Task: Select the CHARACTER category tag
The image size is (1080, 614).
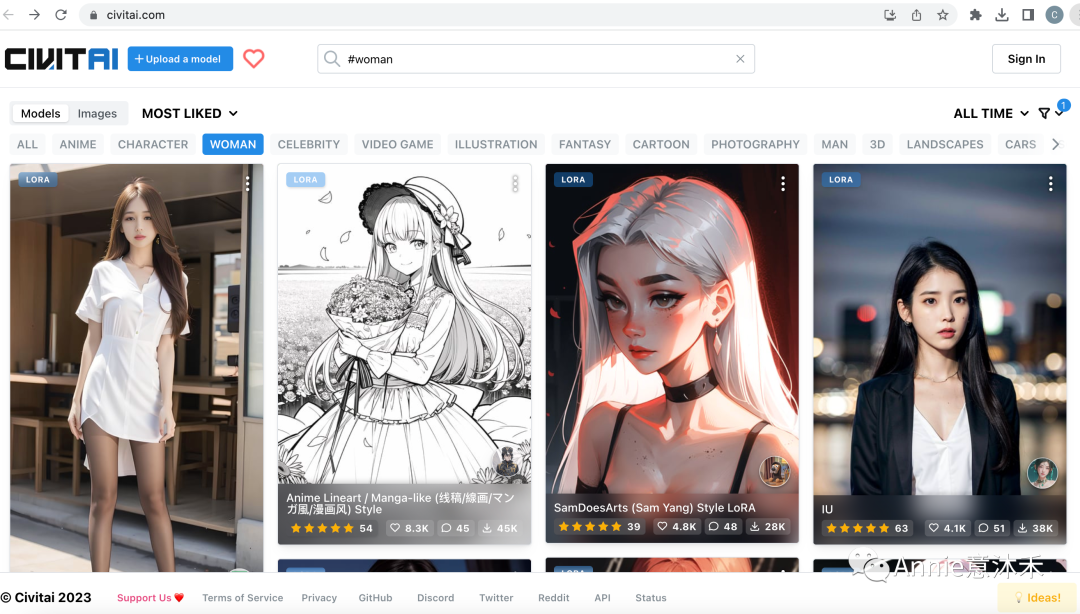Action: coord(153,144)
